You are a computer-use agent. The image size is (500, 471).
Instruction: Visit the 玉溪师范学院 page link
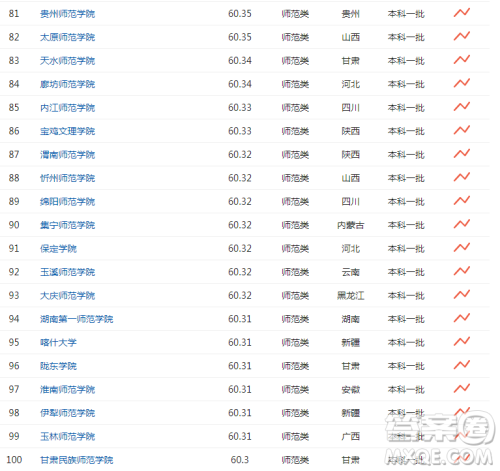tap(67, 272)
